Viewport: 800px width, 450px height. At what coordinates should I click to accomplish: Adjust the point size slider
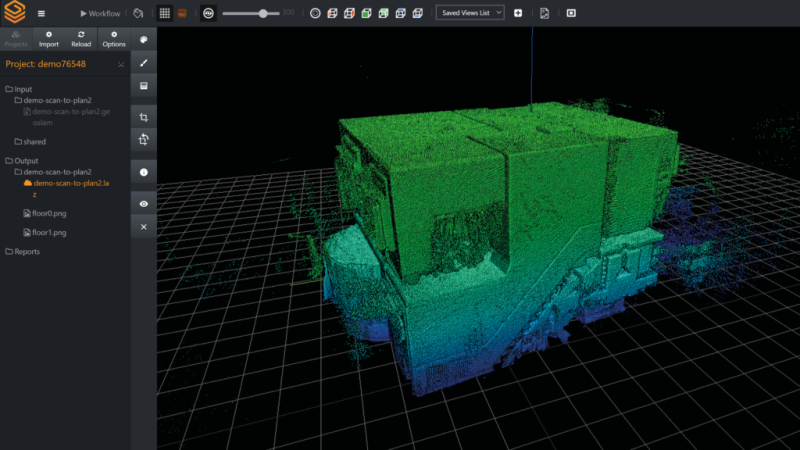click(x=263, y=14)
